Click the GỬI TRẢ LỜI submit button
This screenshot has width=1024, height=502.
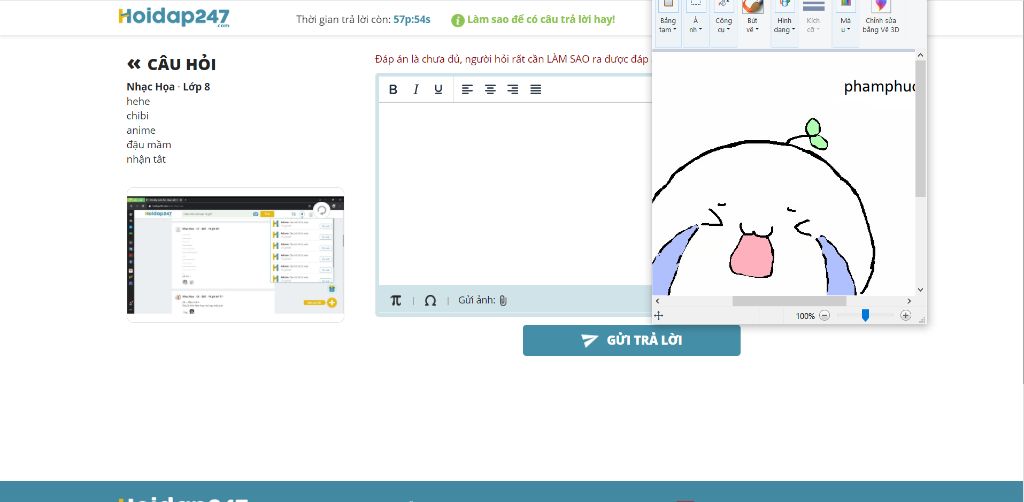(632, 340)
